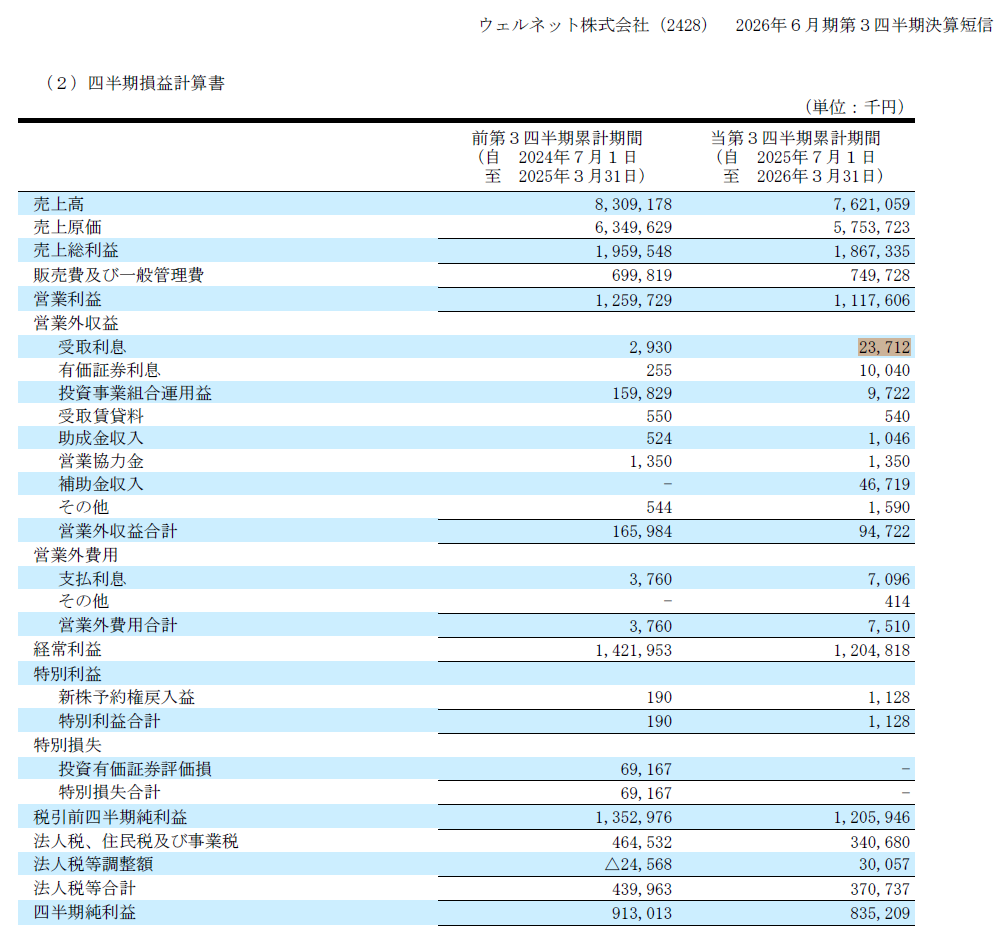
Task: Click the company name ウェルネット株式会社 header
Action: pyautogui.click(x=563, y=25)
